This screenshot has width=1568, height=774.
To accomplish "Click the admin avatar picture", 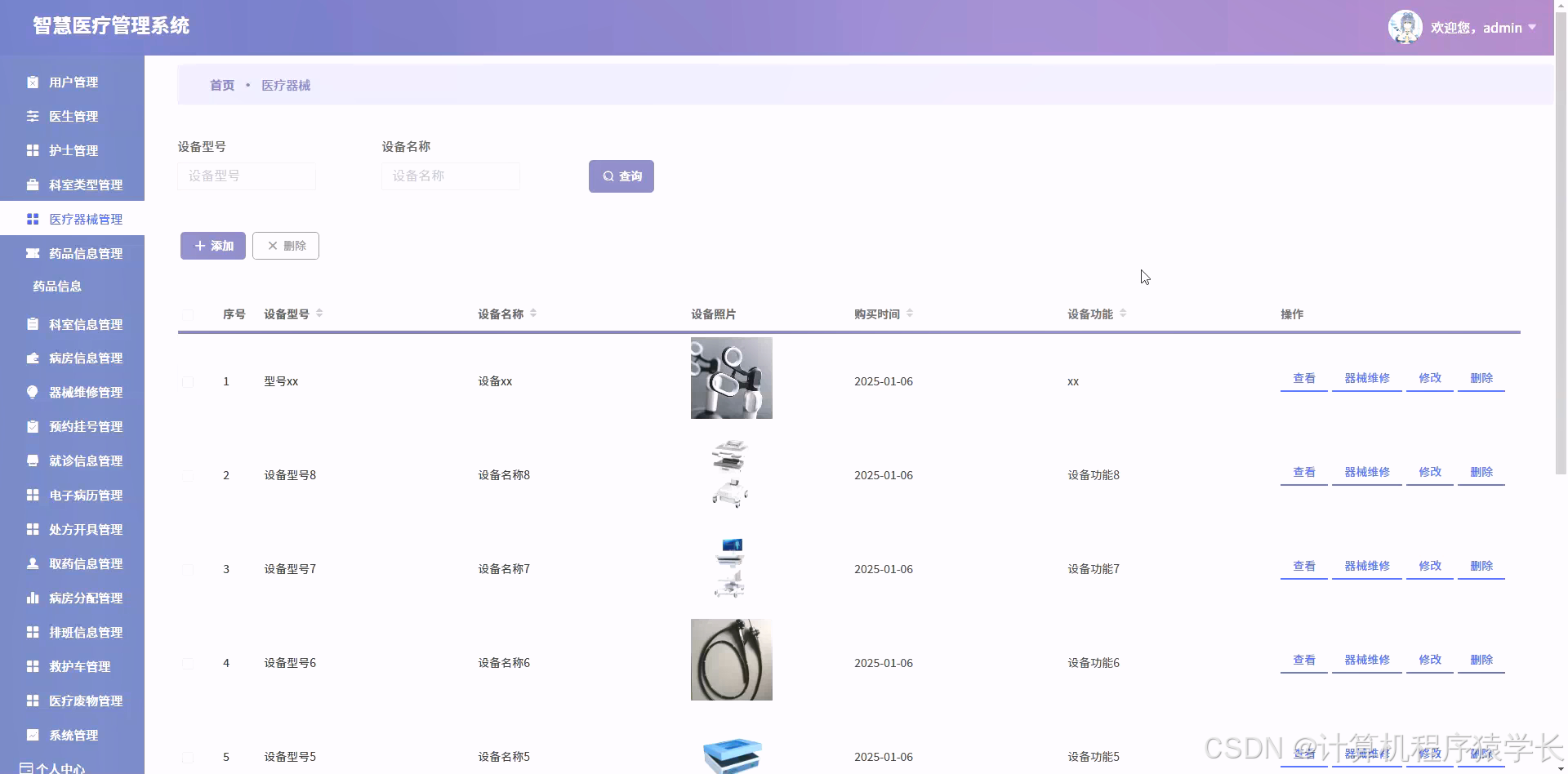I will [1405, 27].
